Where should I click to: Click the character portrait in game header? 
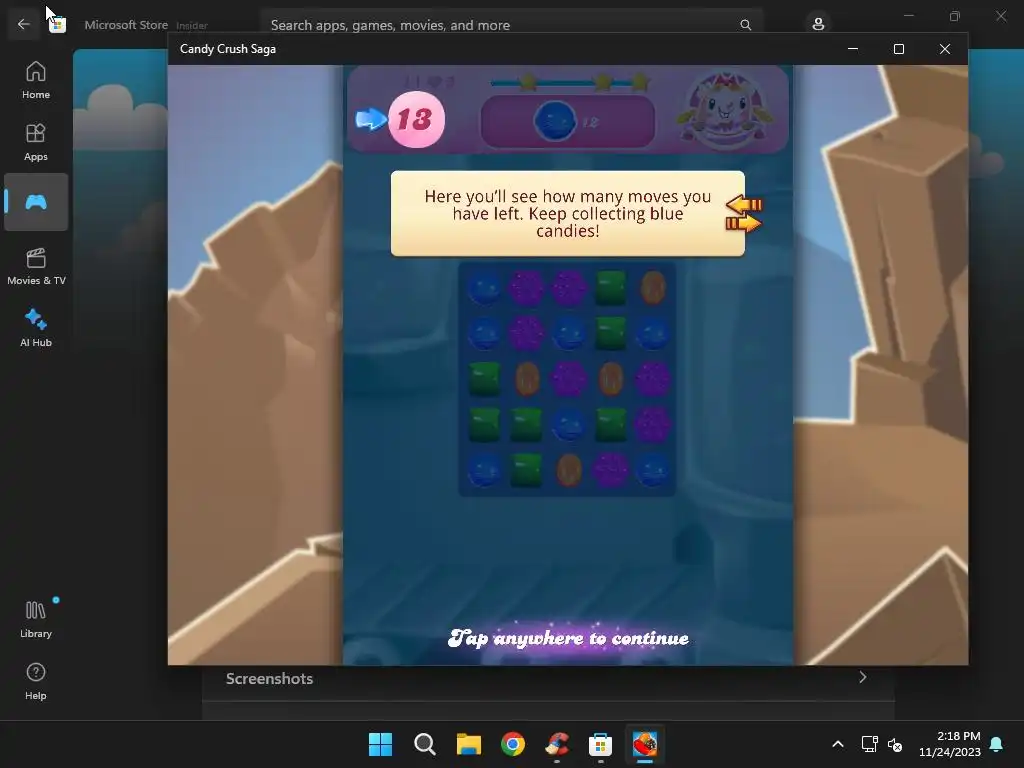725,108
